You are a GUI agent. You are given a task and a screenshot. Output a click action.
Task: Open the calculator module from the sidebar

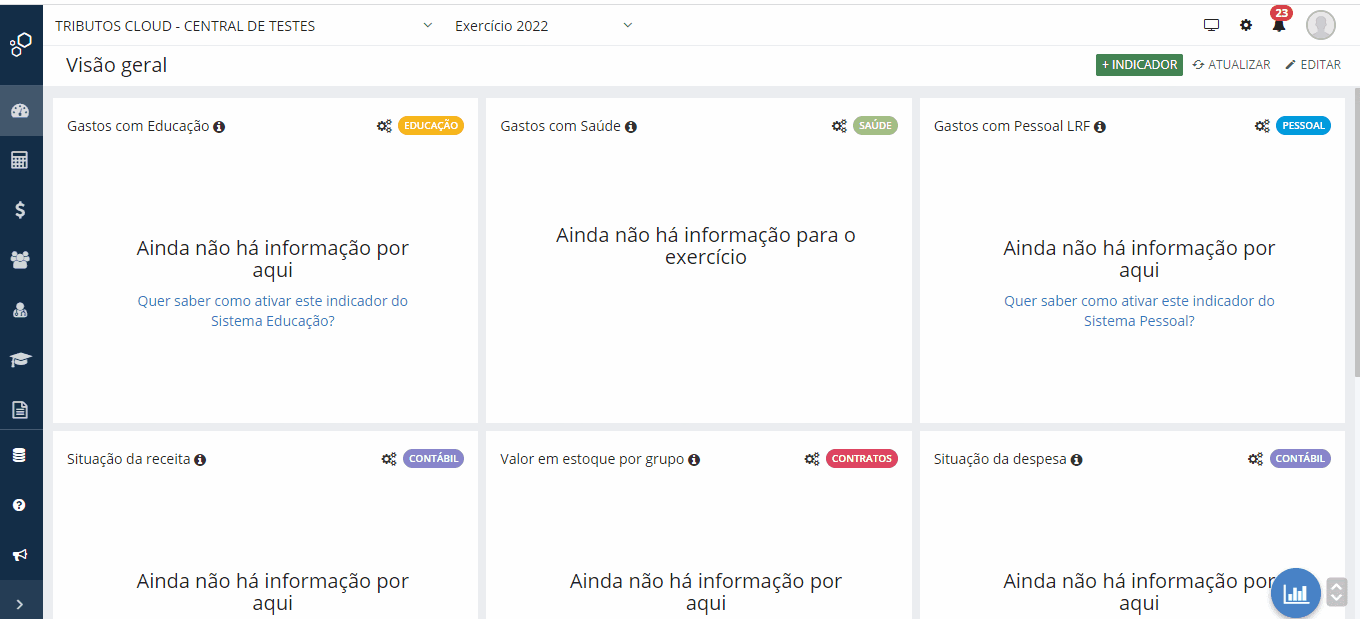click(21, 160)
